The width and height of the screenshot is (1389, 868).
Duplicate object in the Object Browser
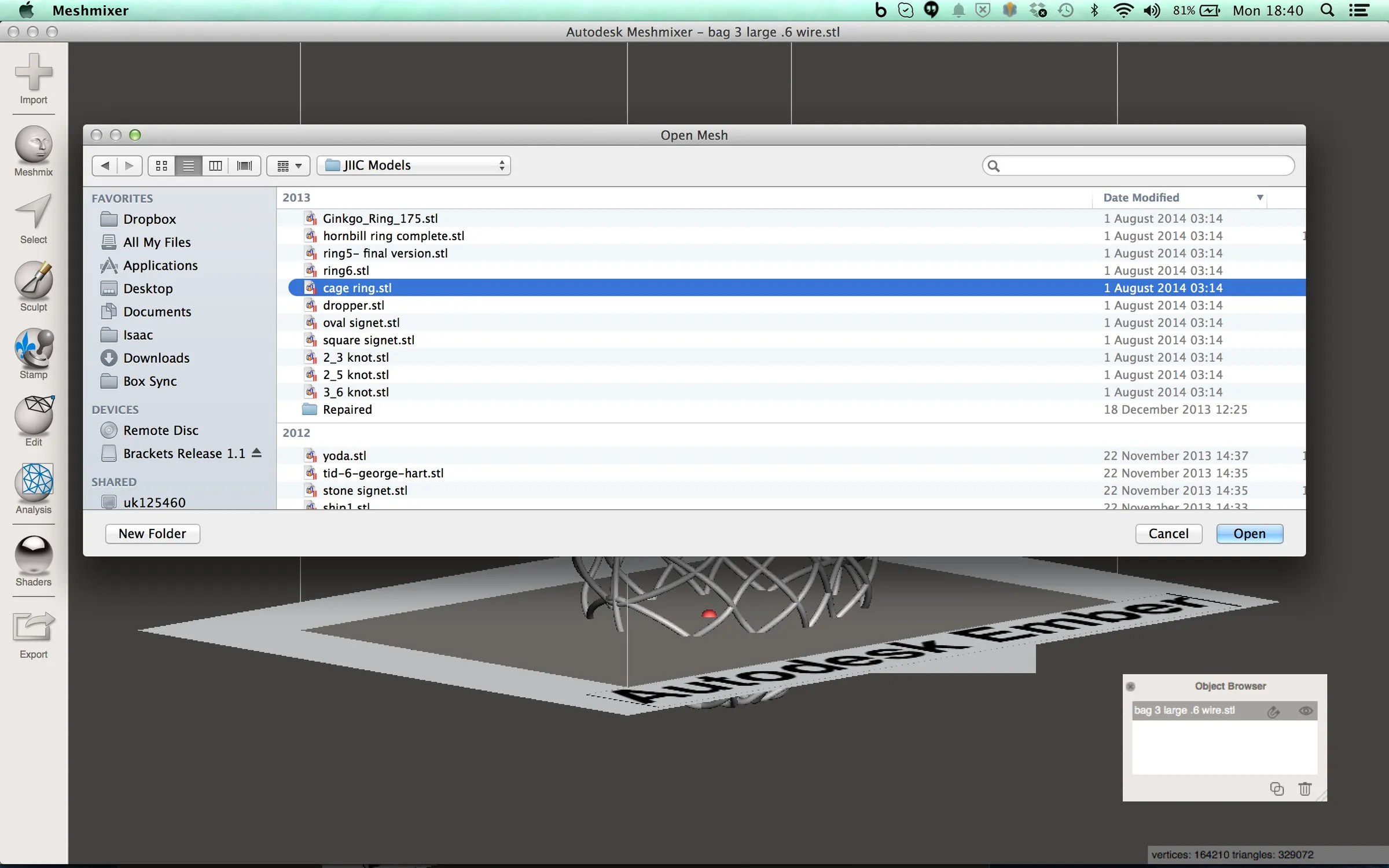[x=1276, y=788]
